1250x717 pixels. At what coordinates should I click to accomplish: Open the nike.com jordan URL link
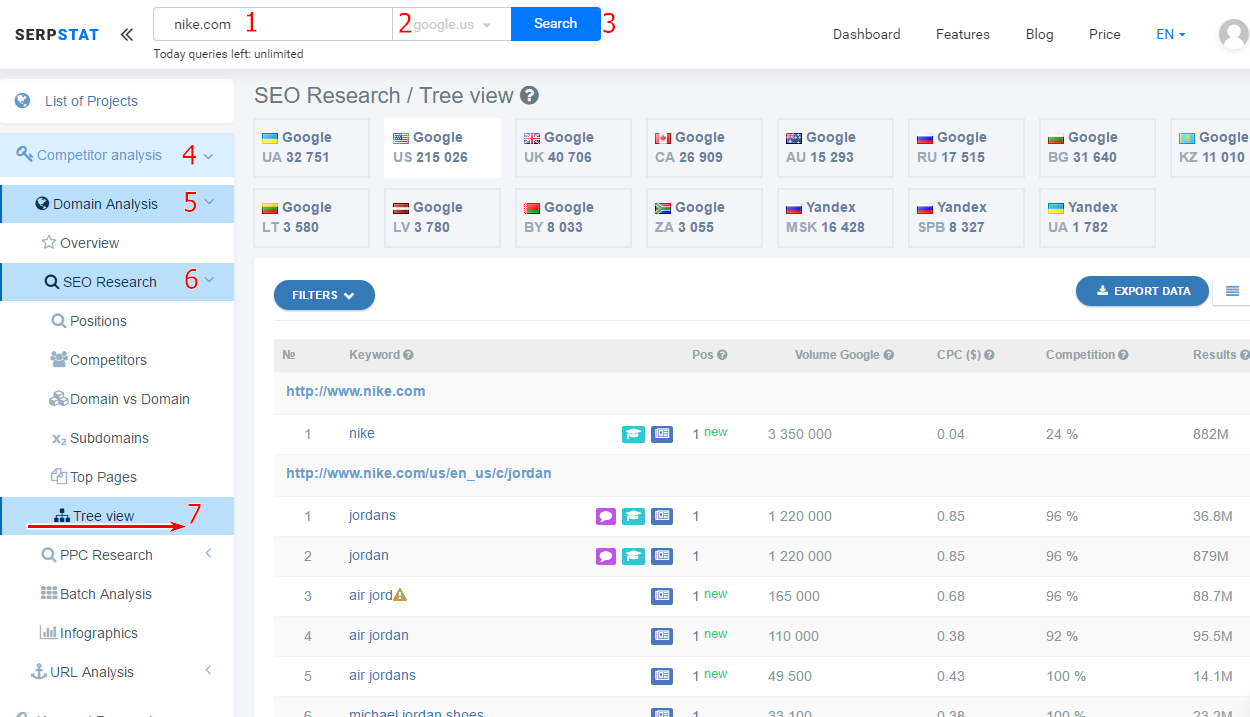[x=419, y=473]
